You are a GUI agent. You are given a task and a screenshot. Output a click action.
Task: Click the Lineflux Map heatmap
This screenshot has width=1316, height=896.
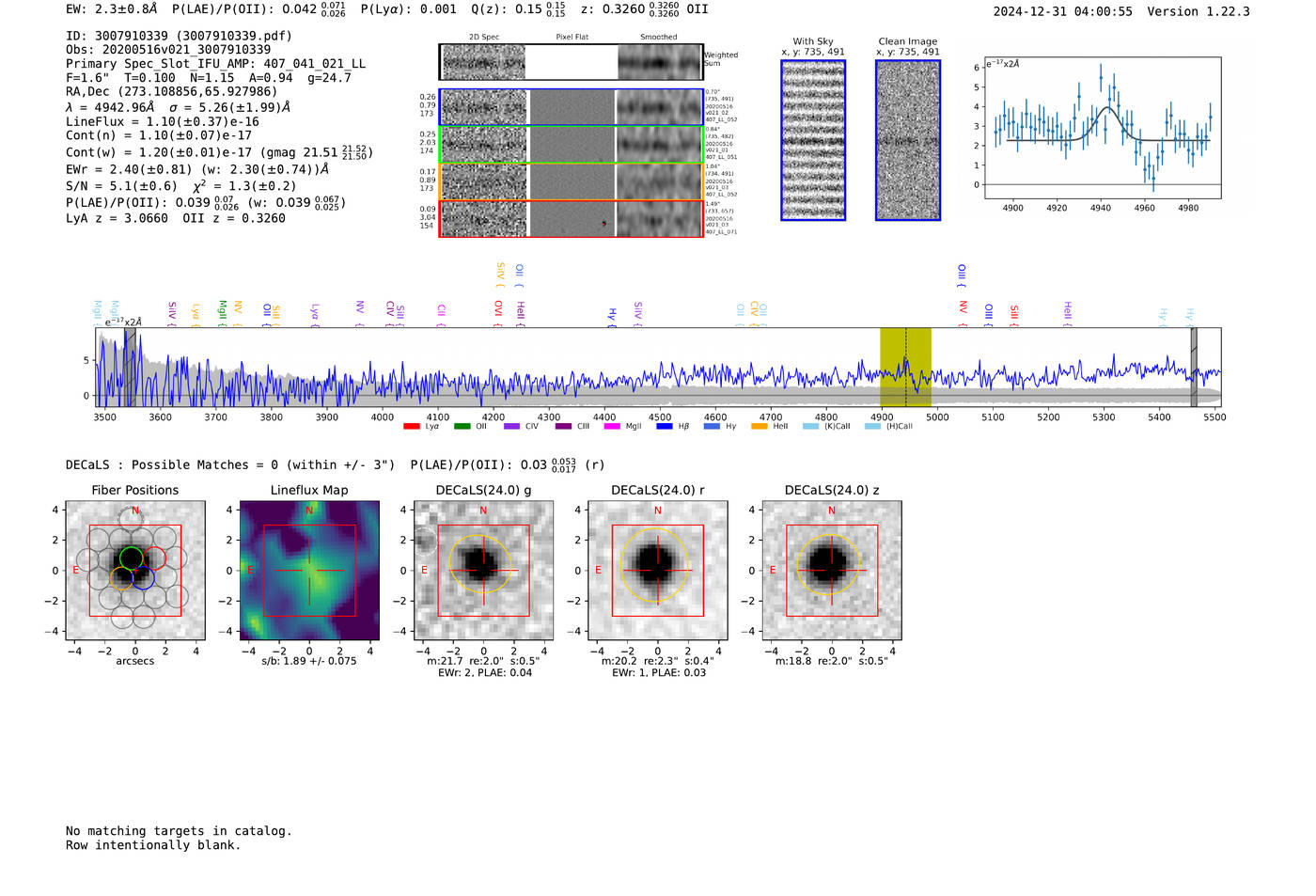click(x=309, y=571)
